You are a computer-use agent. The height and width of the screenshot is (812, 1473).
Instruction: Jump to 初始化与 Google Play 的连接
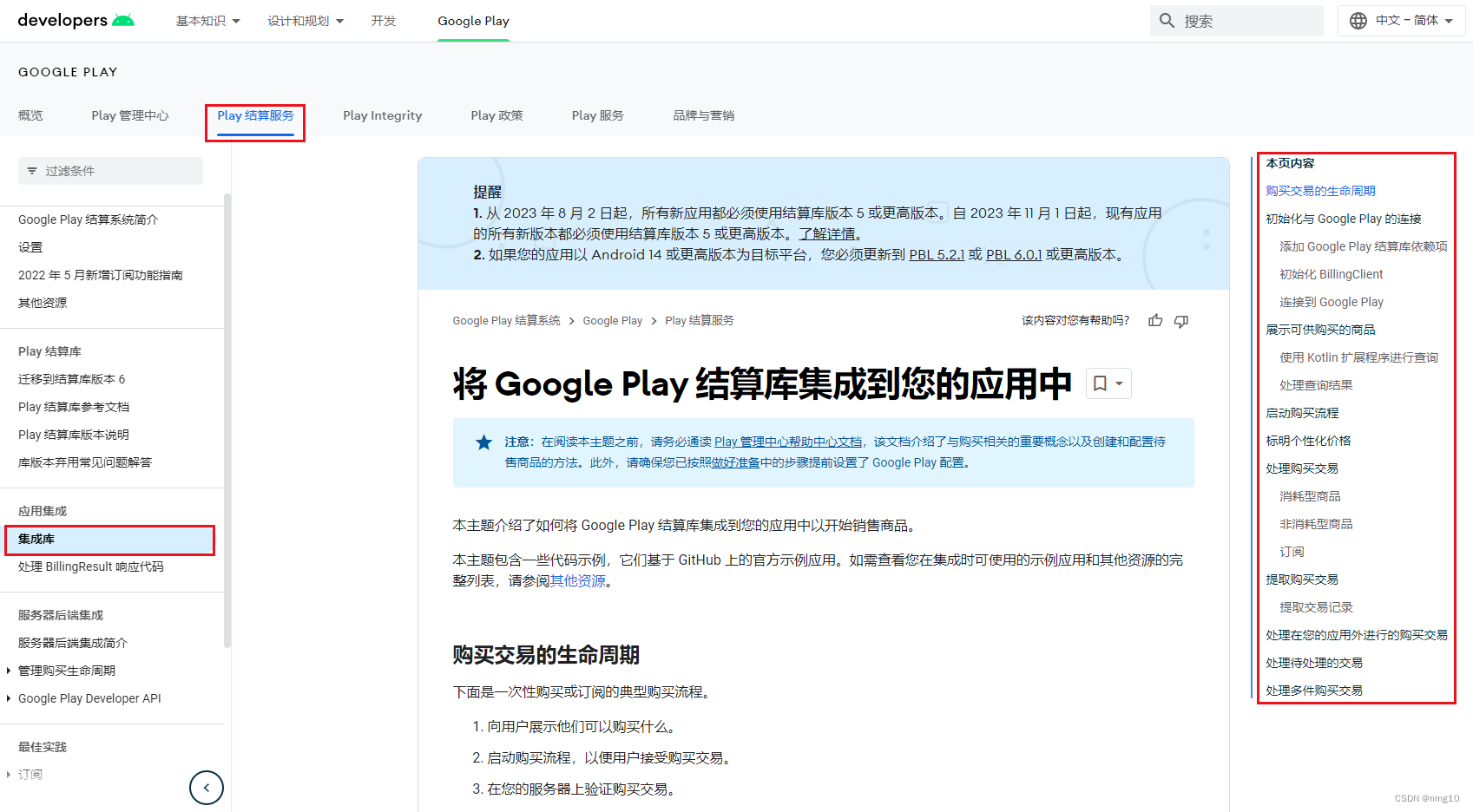(x=1344, y=219)
